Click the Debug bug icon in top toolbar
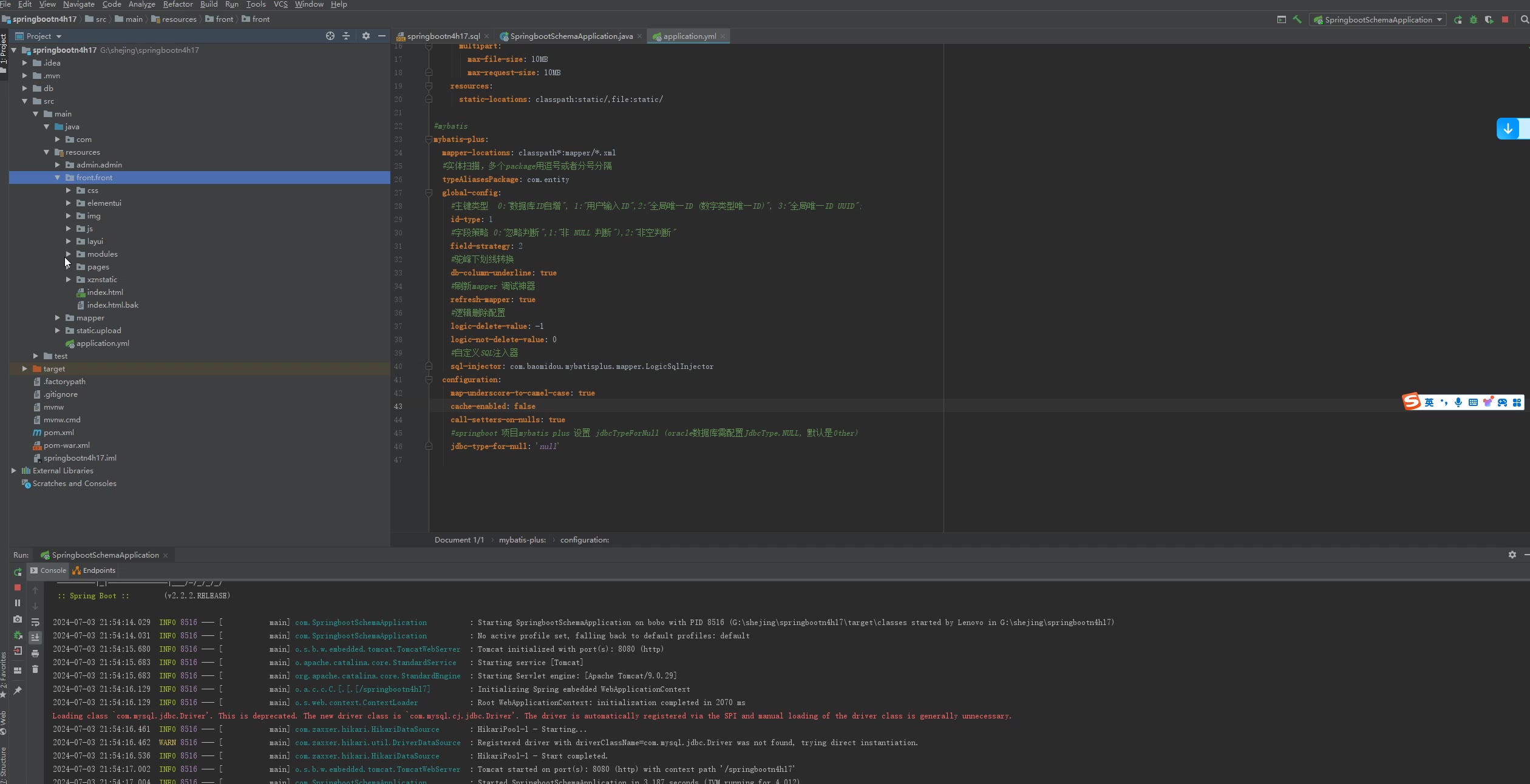1530x784 pixels. 1474,19
